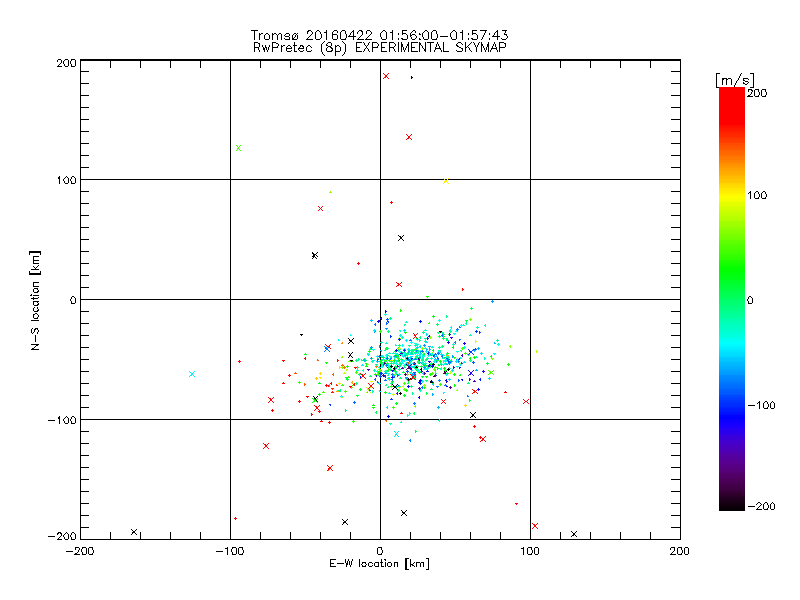Click the colorbar label "-200"

[761, 506]
